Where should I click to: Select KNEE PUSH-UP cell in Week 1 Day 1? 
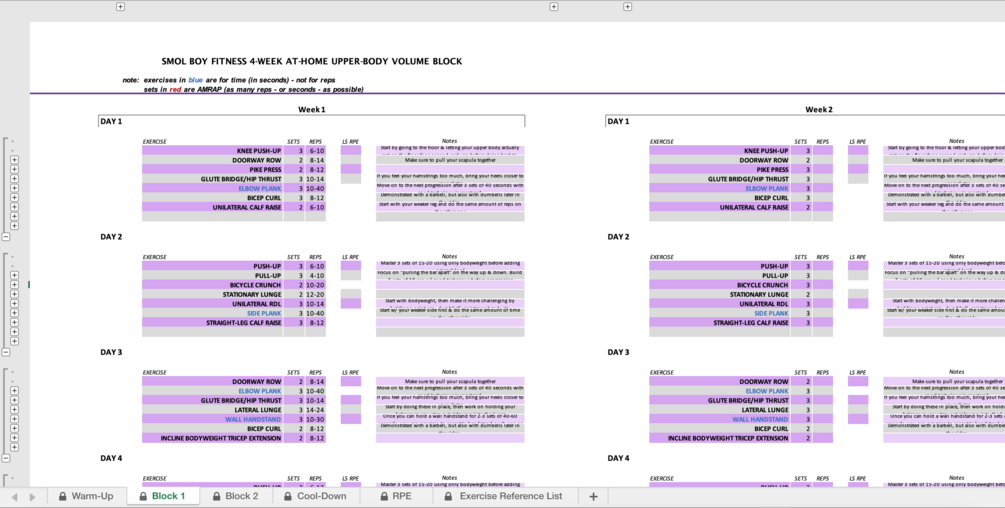point(212,151)
